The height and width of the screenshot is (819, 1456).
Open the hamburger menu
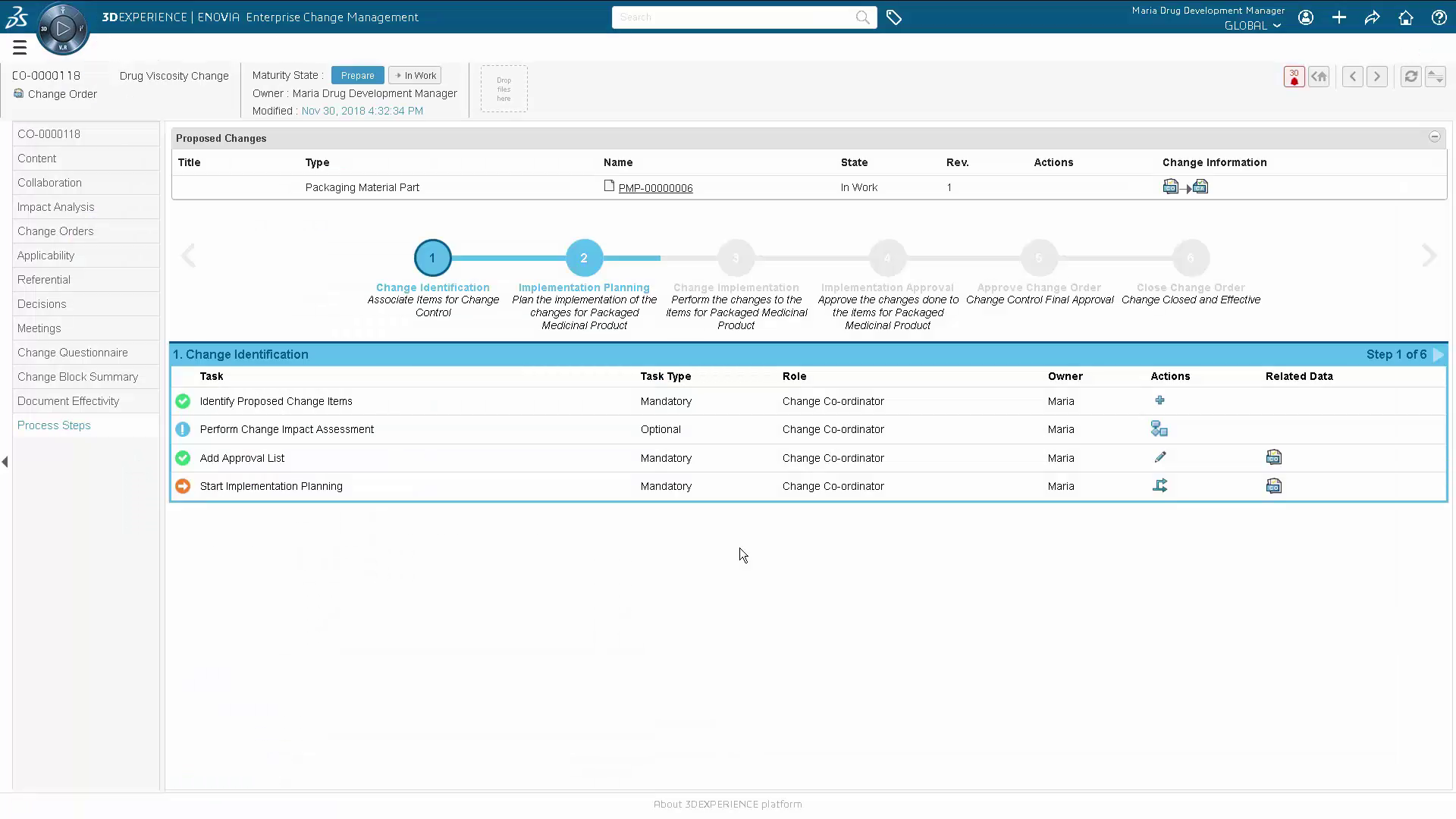tap(20, 48)
